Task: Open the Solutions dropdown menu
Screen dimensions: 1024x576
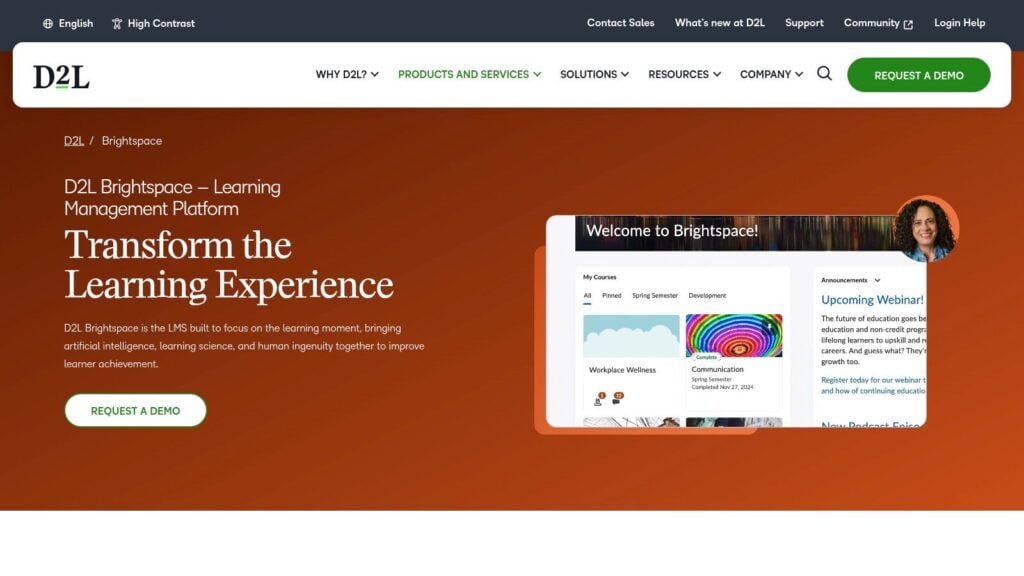Action: pos(594,74)
